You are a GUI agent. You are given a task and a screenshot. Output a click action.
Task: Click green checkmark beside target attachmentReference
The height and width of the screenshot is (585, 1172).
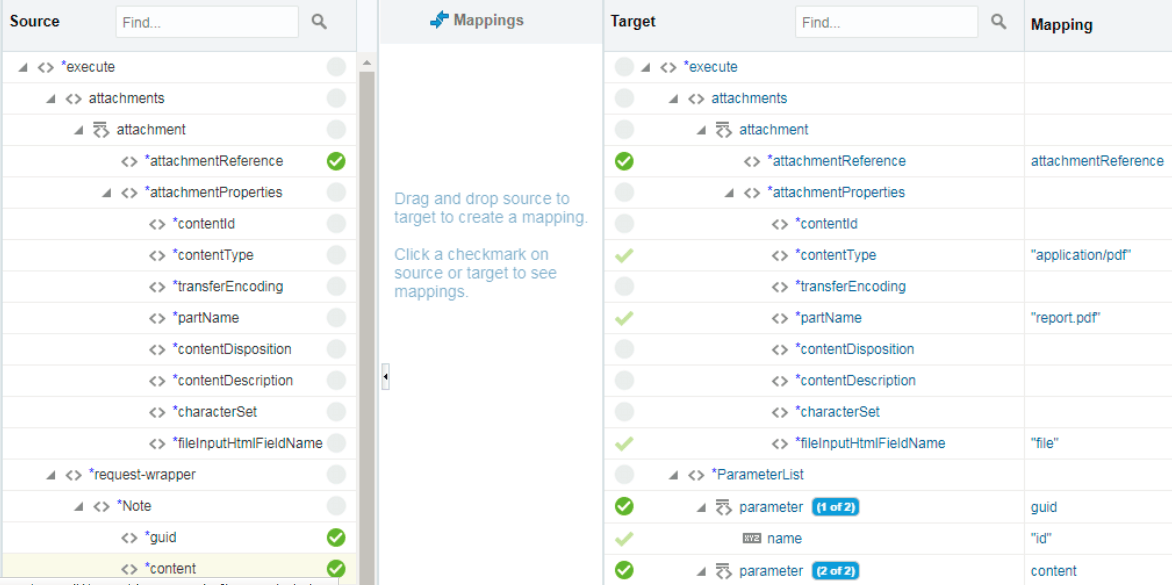point(624,161)
